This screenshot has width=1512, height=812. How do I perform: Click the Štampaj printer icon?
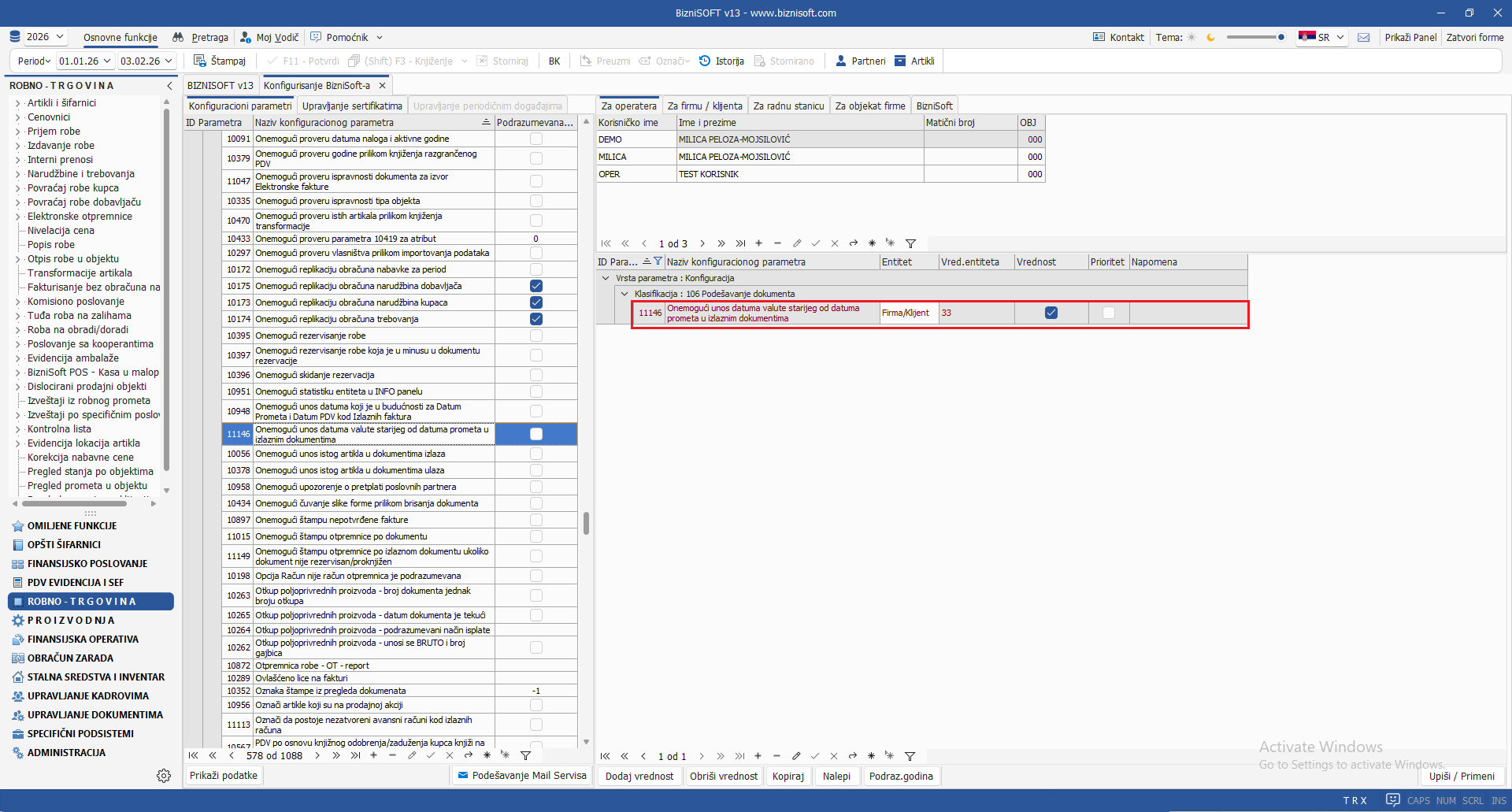[x=200, y=61]
